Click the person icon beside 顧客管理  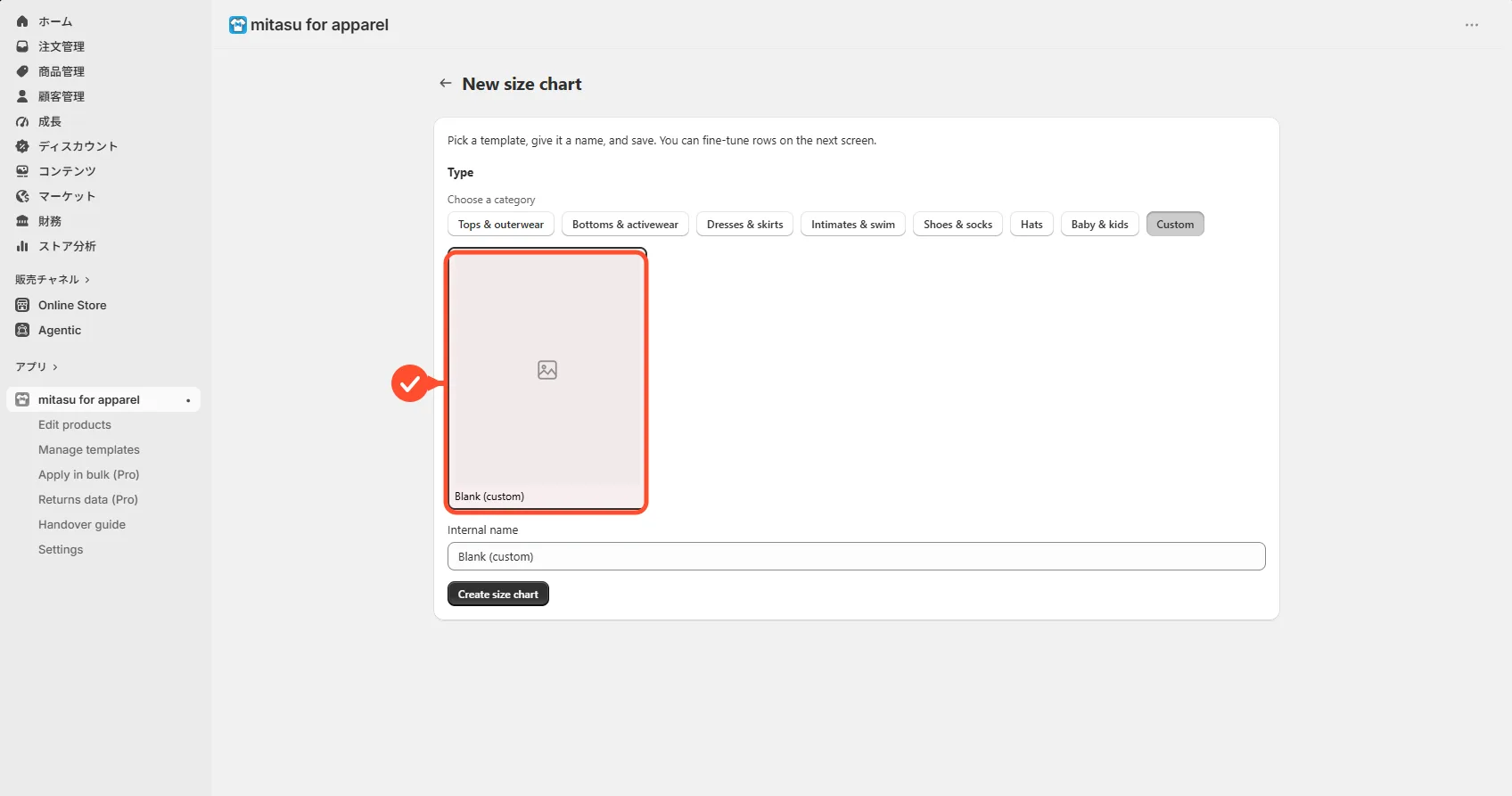click(22, 96)
